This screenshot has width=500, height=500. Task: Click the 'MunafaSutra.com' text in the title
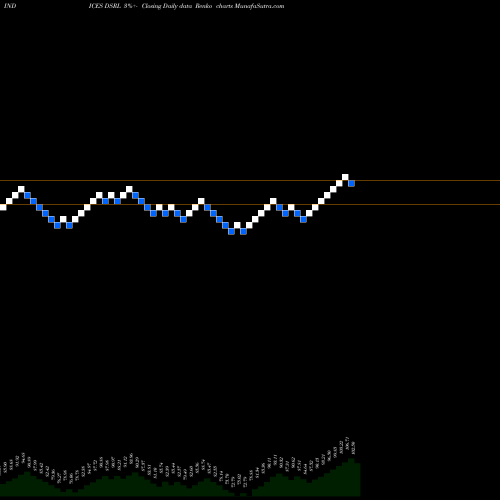point(259,6)
